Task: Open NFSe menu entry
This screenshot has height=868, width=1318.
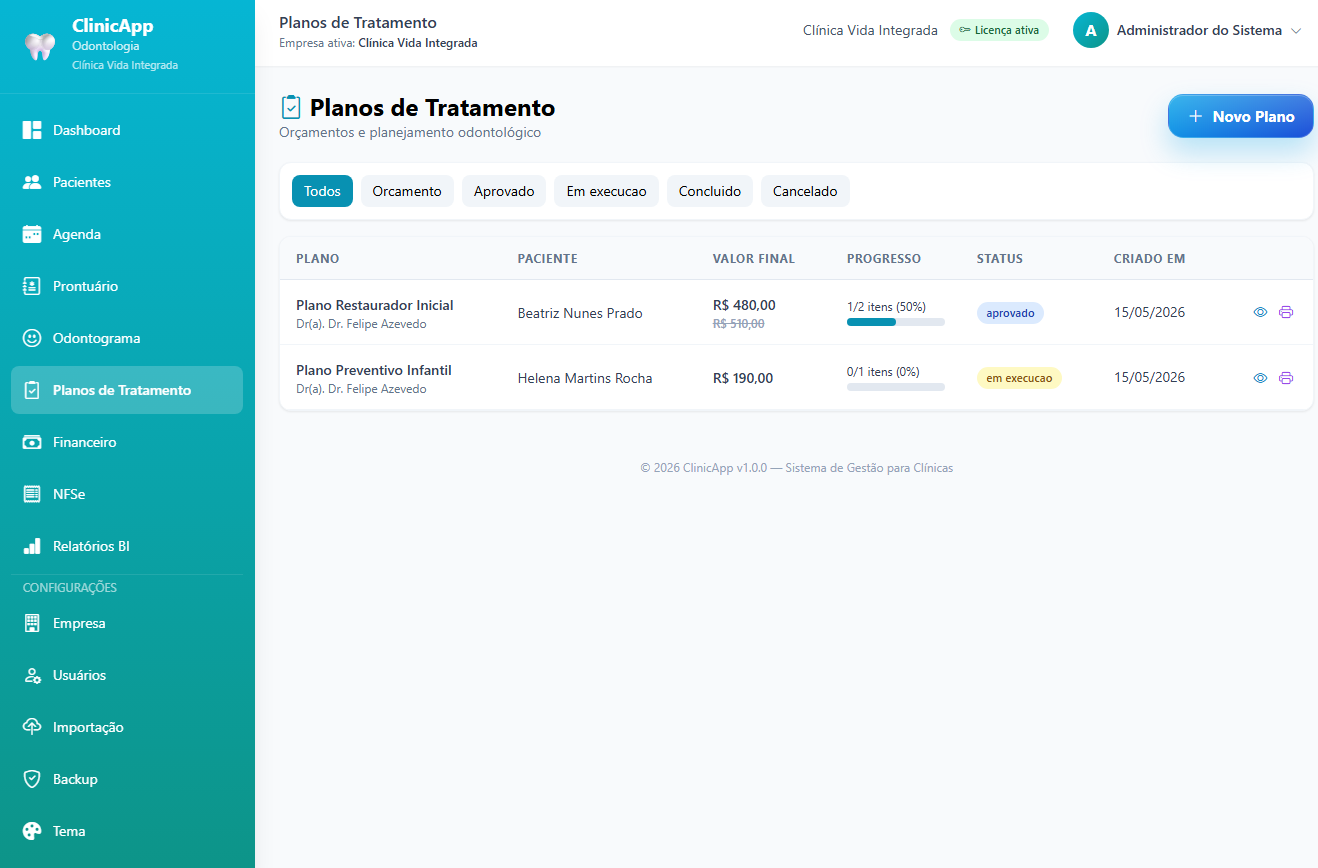Action: (127, 494)
